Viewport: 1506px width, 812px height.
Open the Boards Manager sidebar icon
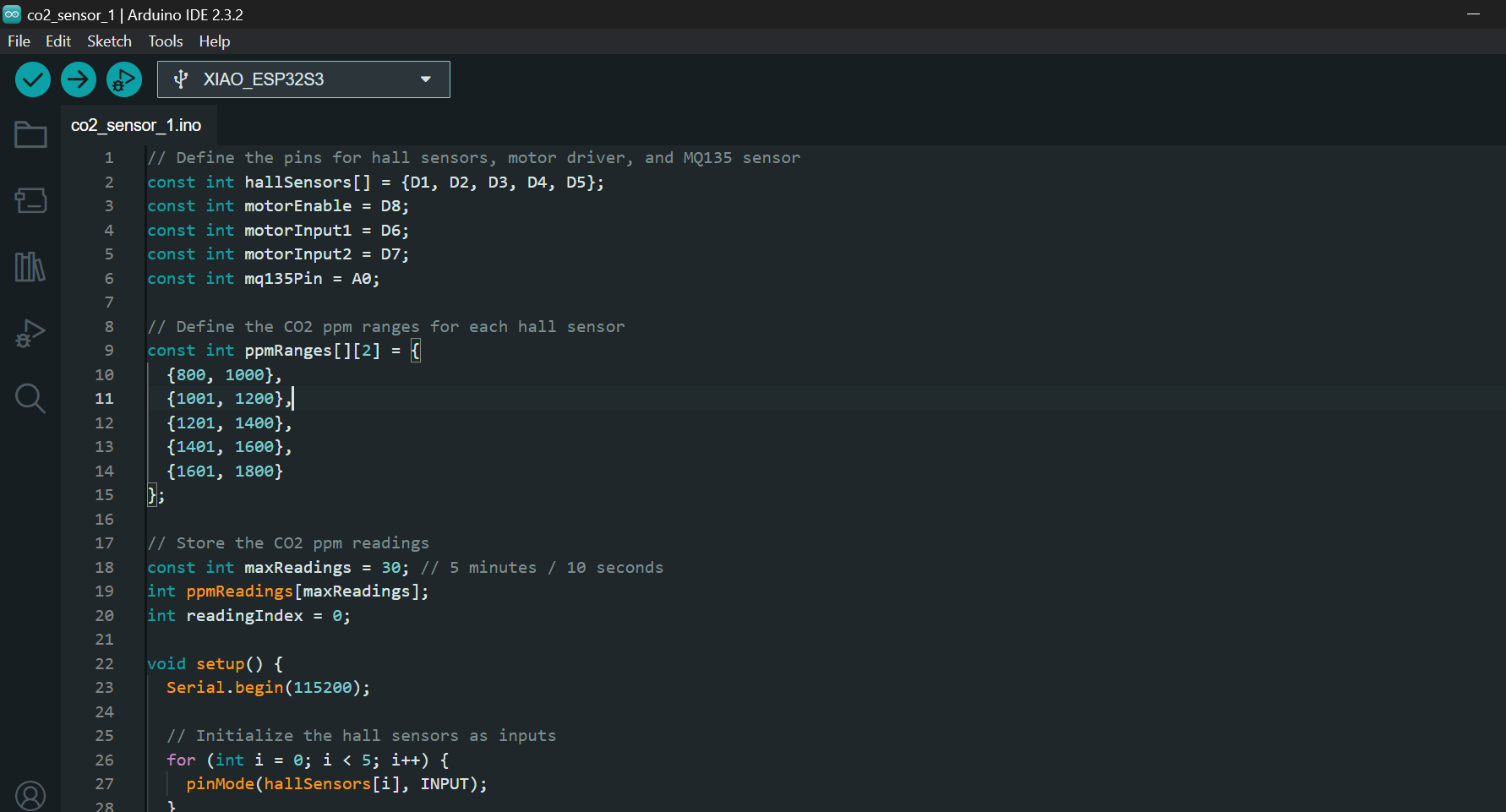coord(30,200)
